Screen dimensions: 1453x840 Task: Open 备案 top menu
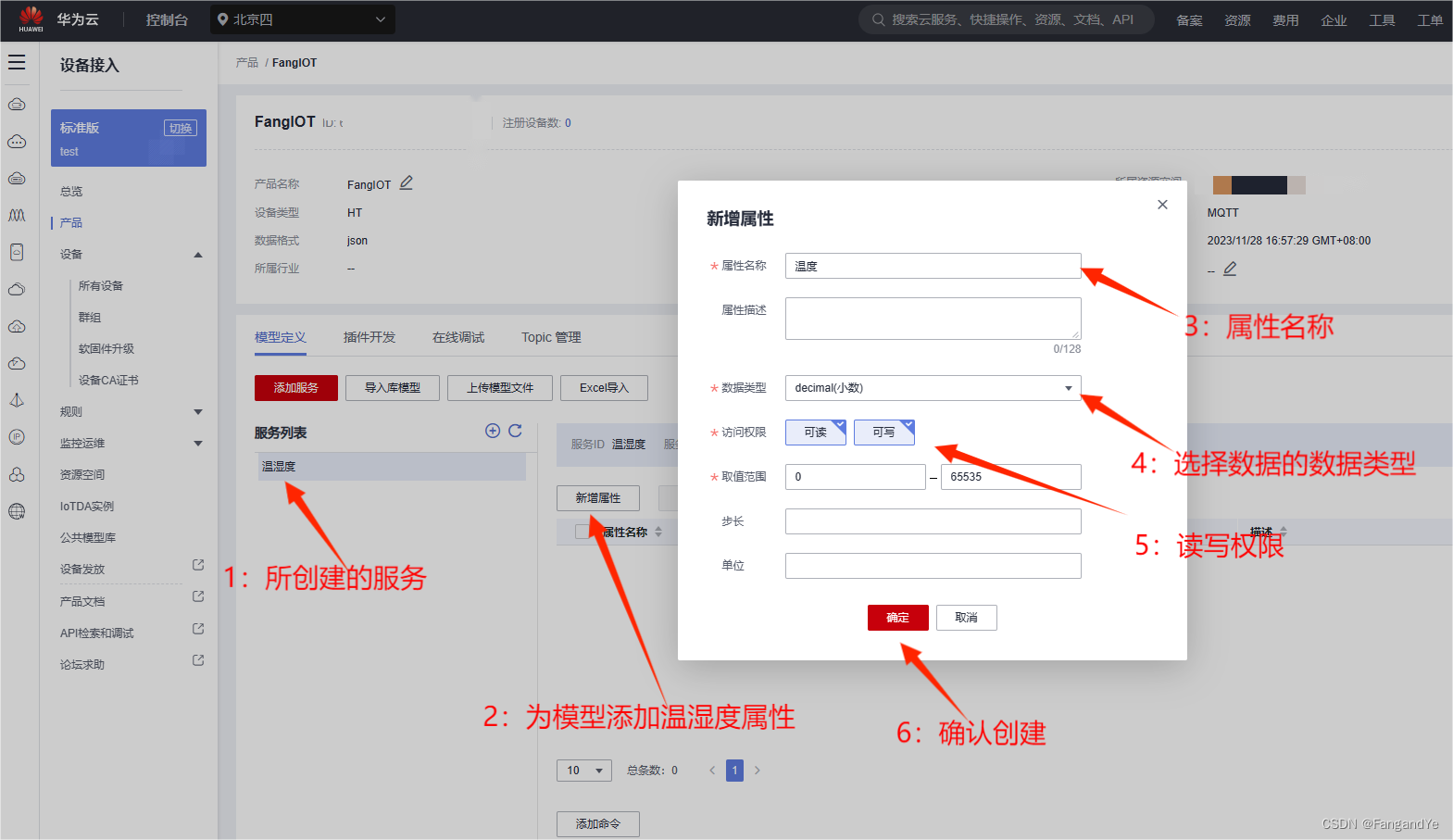point(1189,20)
